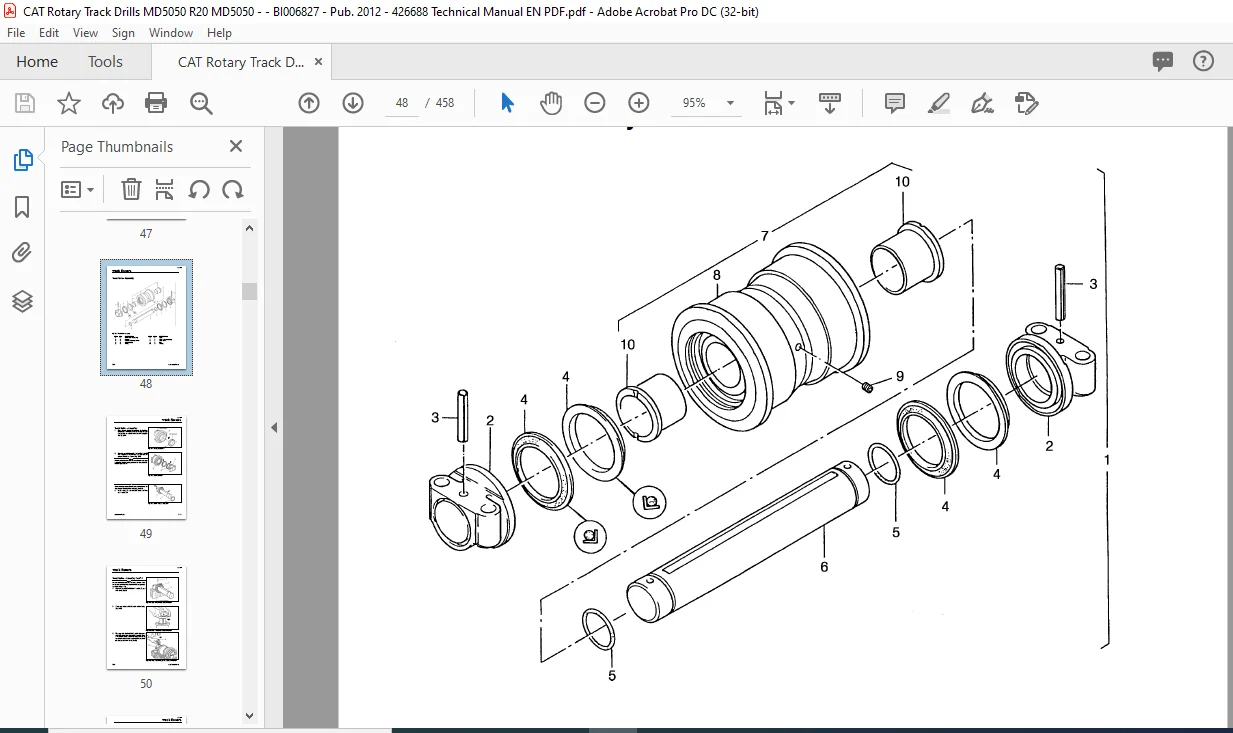Open the comments chat bubble icon
The width and height of the screenshot is (1233, 733).
click(x=1162, y=61)
